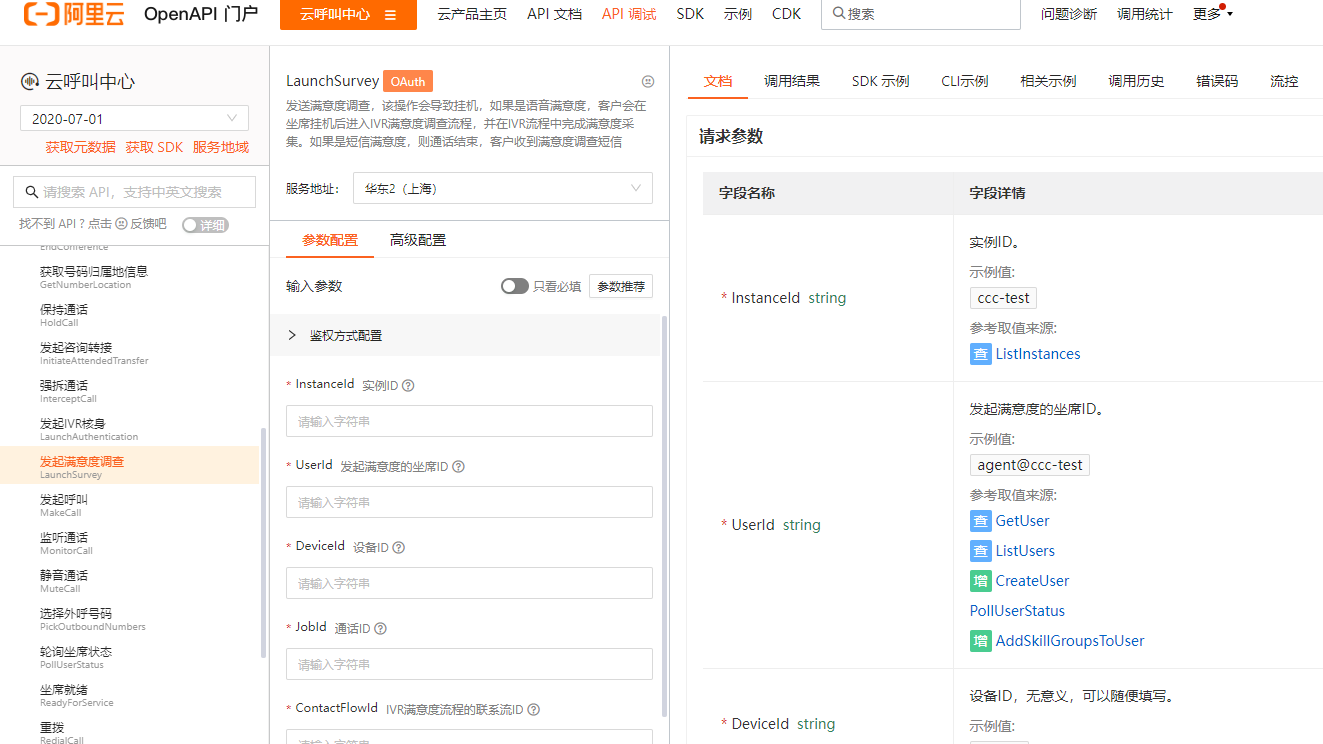Open the 更多 dropdown menu
Image resolution: width=1323 pixels, height=744 pixels.
[1213, 14]
